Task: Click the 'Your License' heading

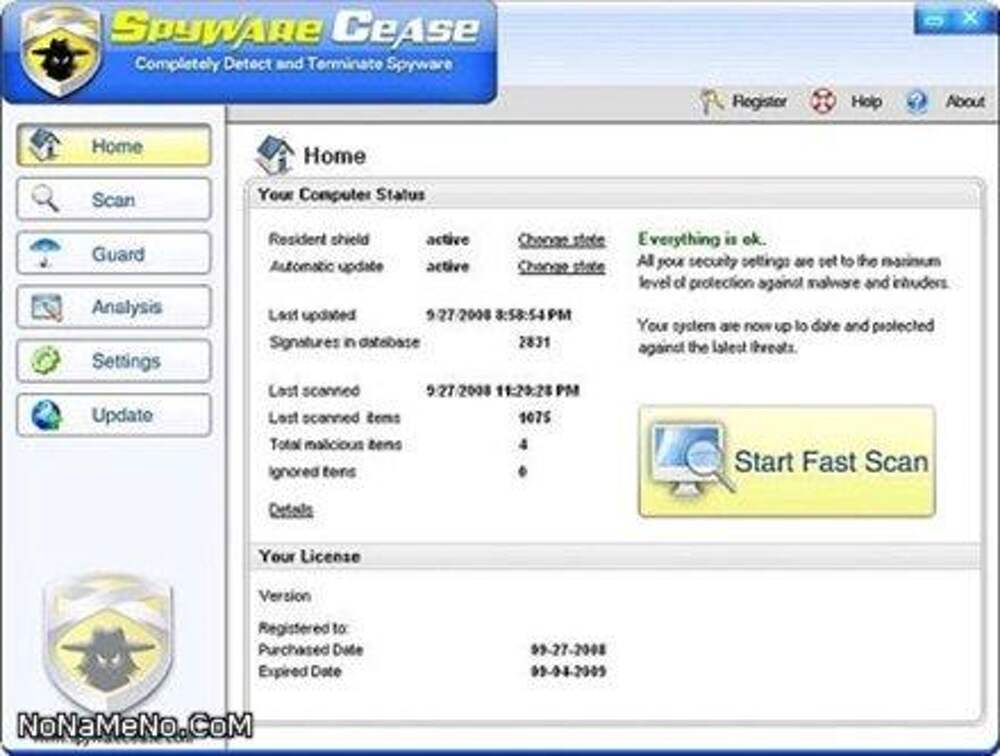Action: tap(309, 557)
